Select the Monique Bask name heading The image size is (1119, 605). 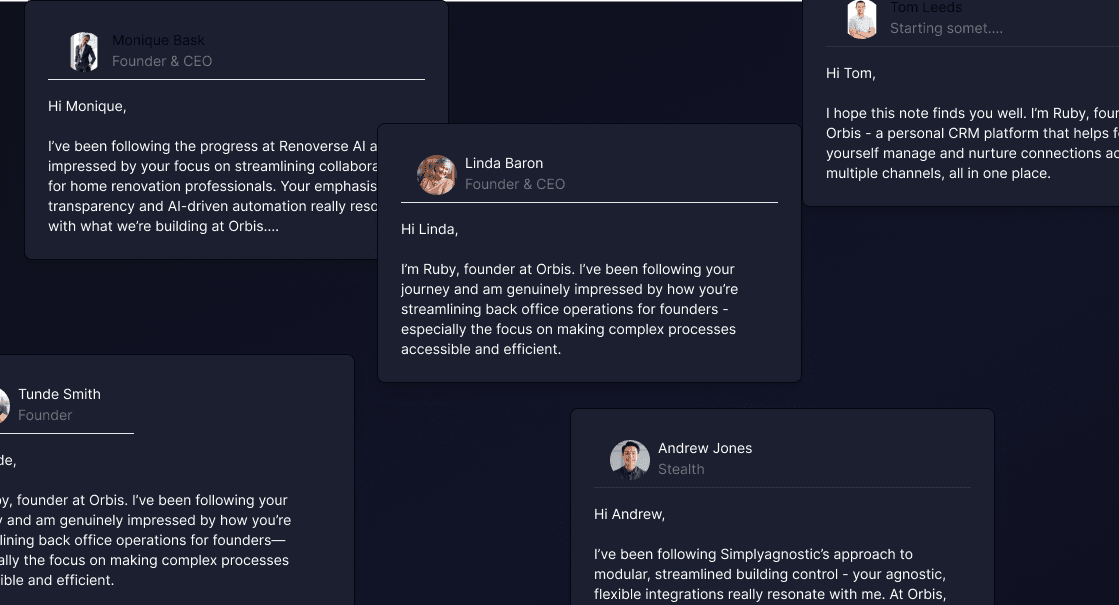click(158, 40)
